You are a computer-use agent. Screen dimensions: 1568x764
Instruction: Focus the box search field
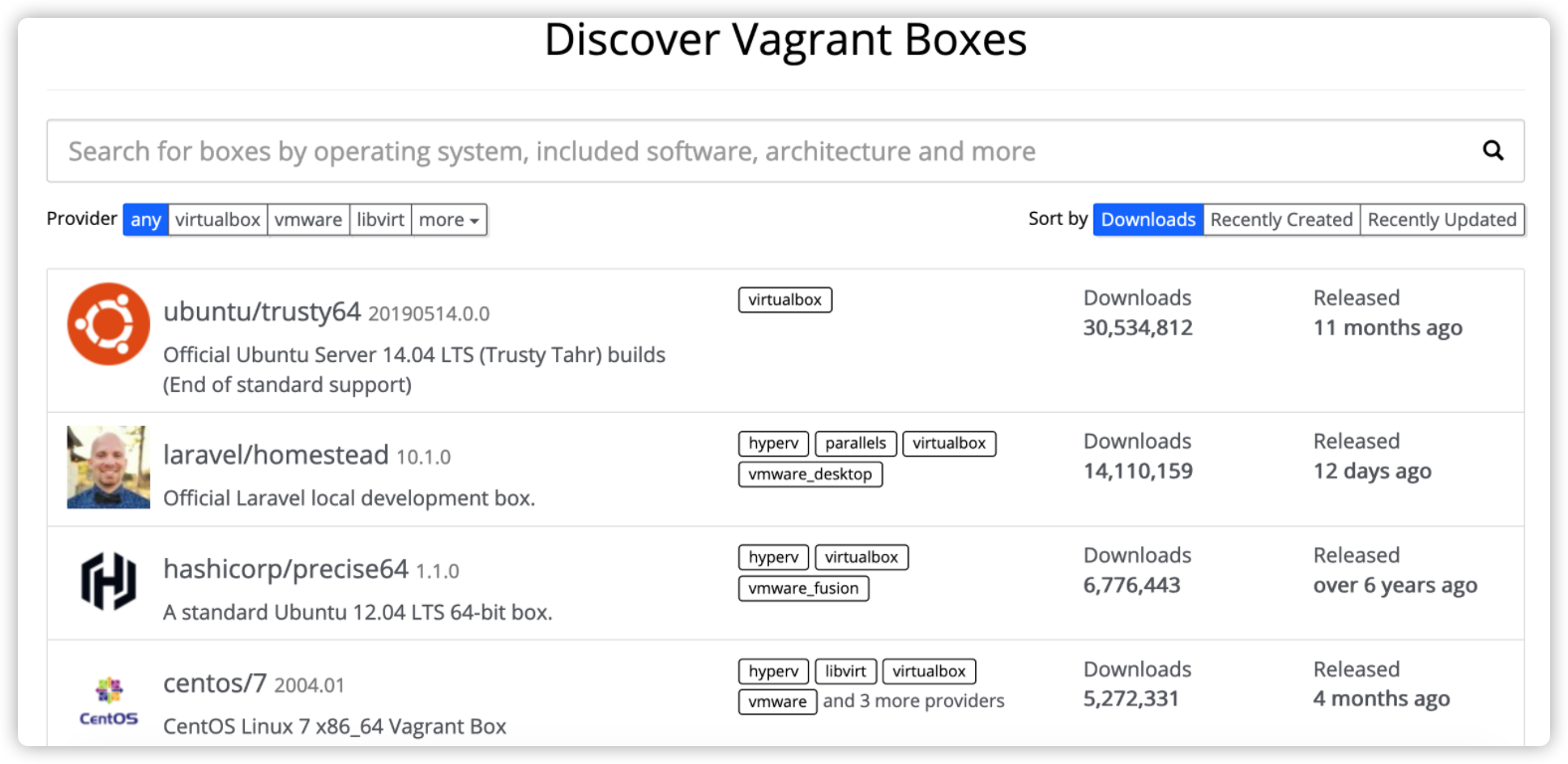785,151
